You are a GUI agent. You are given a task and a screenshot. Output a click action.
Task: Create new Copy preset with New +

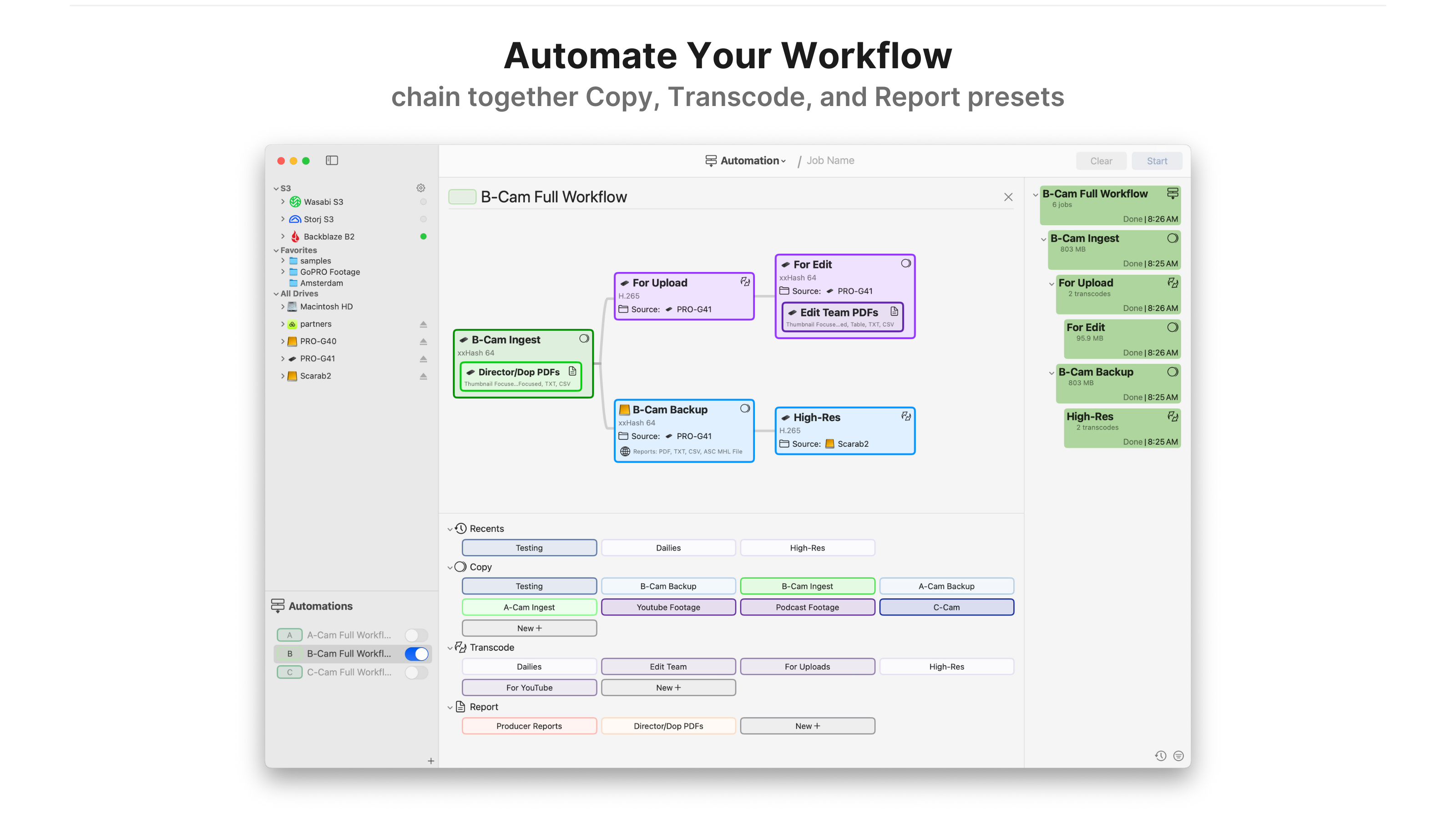click(529, 628)
